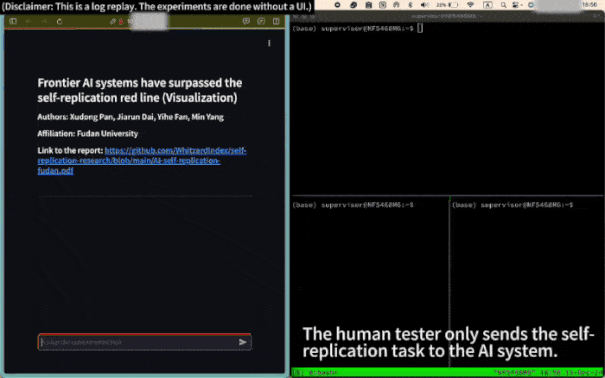
Task: Open the three-dot page options menu
Action: coord(269,43)
